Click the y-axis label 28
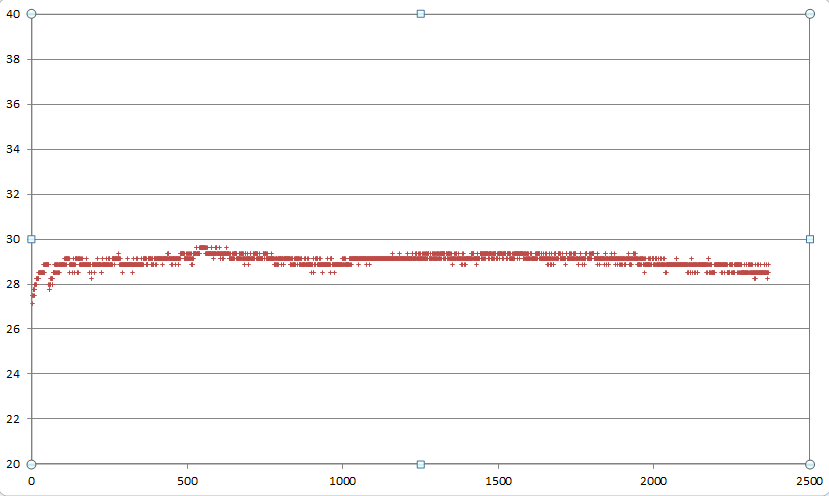 pyautogui.click(x=13, y=284)
